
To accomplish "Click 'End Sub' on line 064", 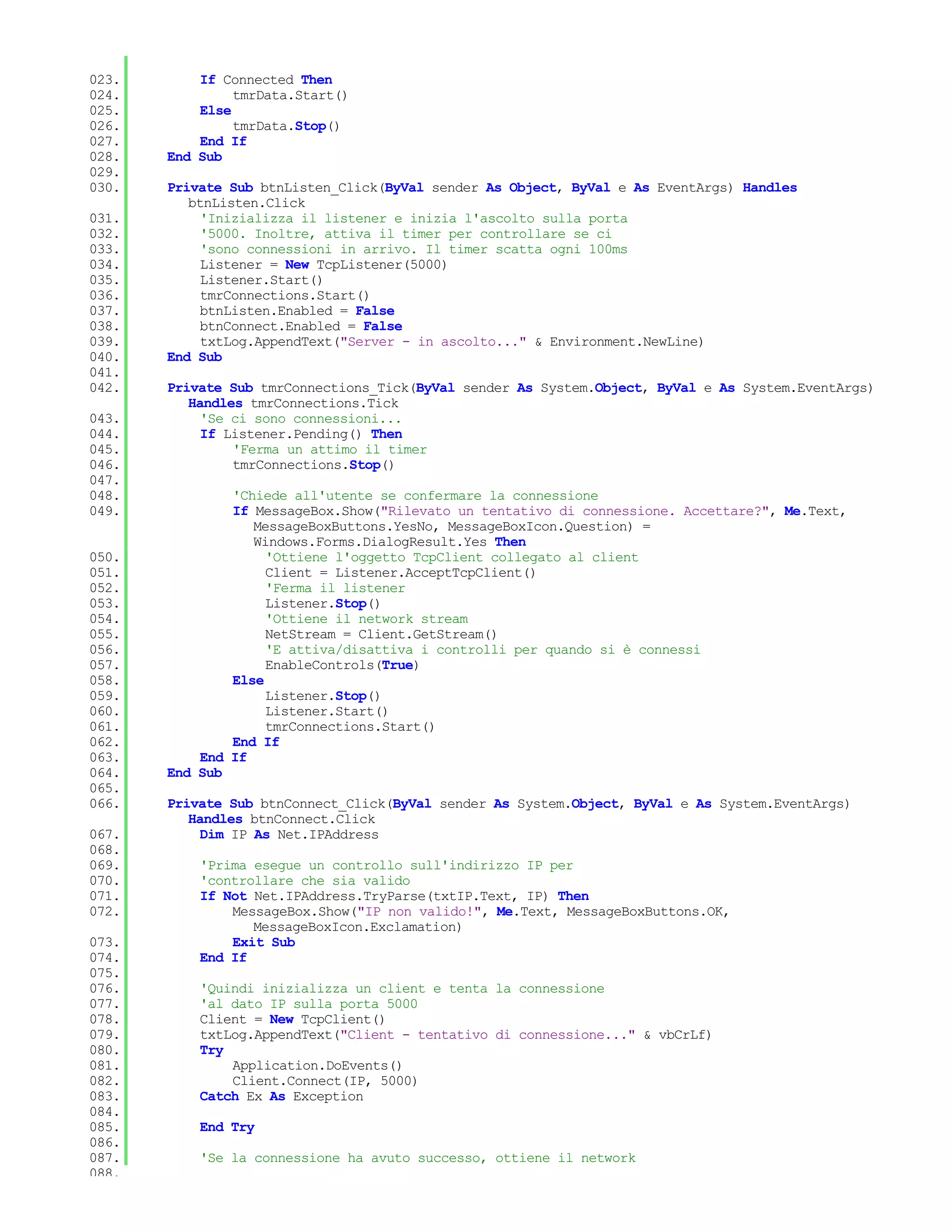I will (195, 773).
